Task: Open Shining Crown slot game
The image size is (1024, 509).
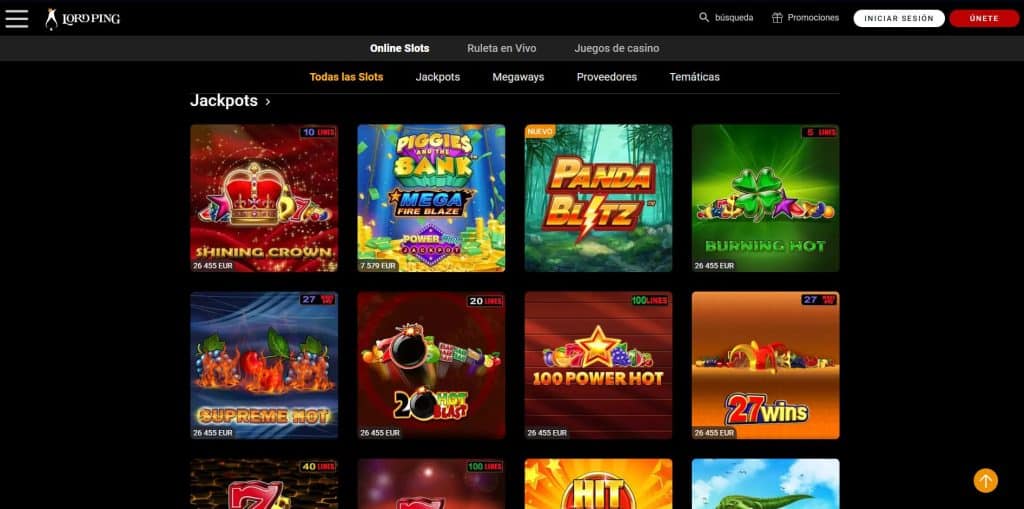Action: [x=264, y=198]
